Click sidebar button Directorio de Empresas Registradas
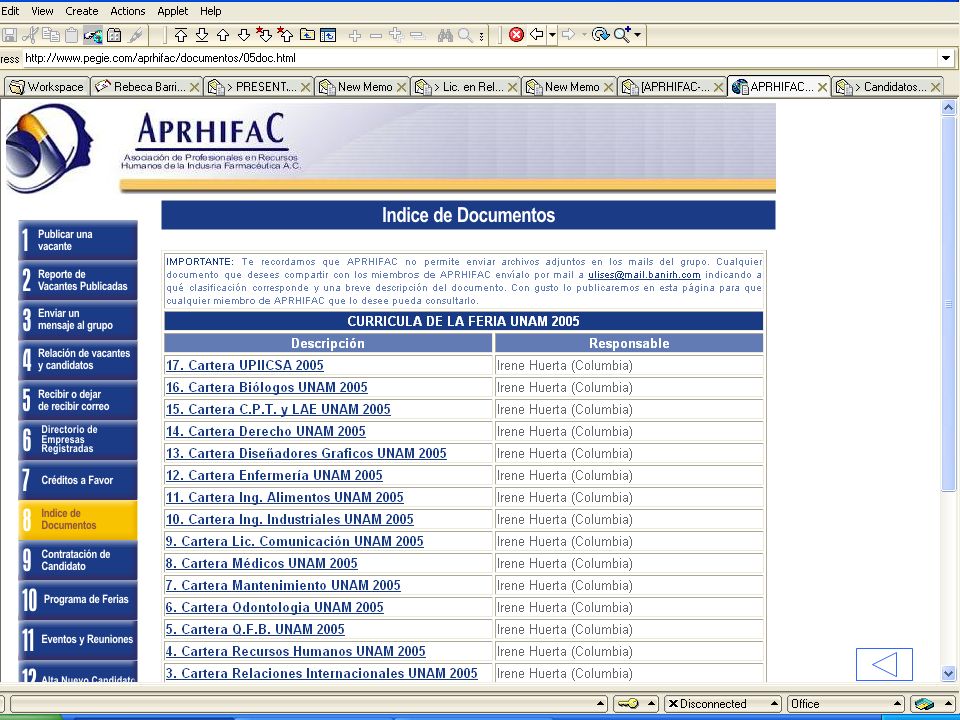 pyautogui.click(x=78, y=440)
